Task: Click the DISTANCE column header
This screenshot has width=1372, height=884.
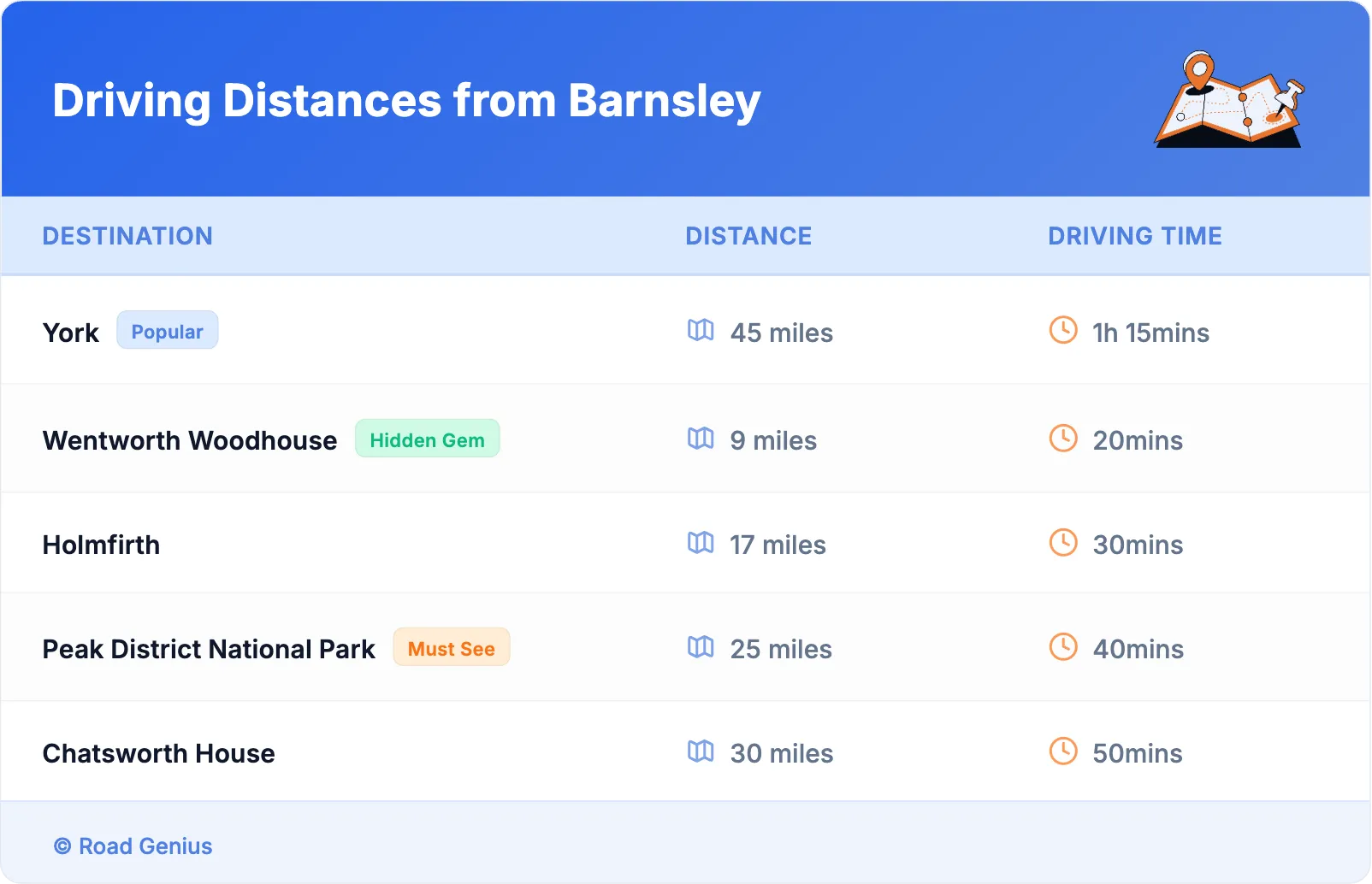Action: 748,236
